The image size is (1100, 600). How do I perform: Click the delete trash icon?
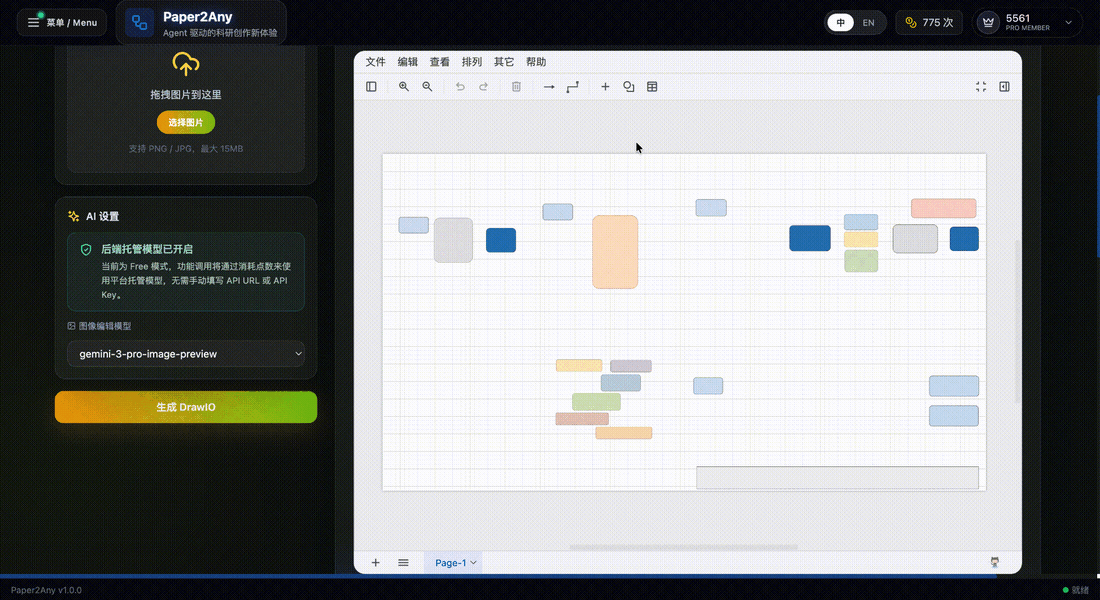(x=516, y=87)
